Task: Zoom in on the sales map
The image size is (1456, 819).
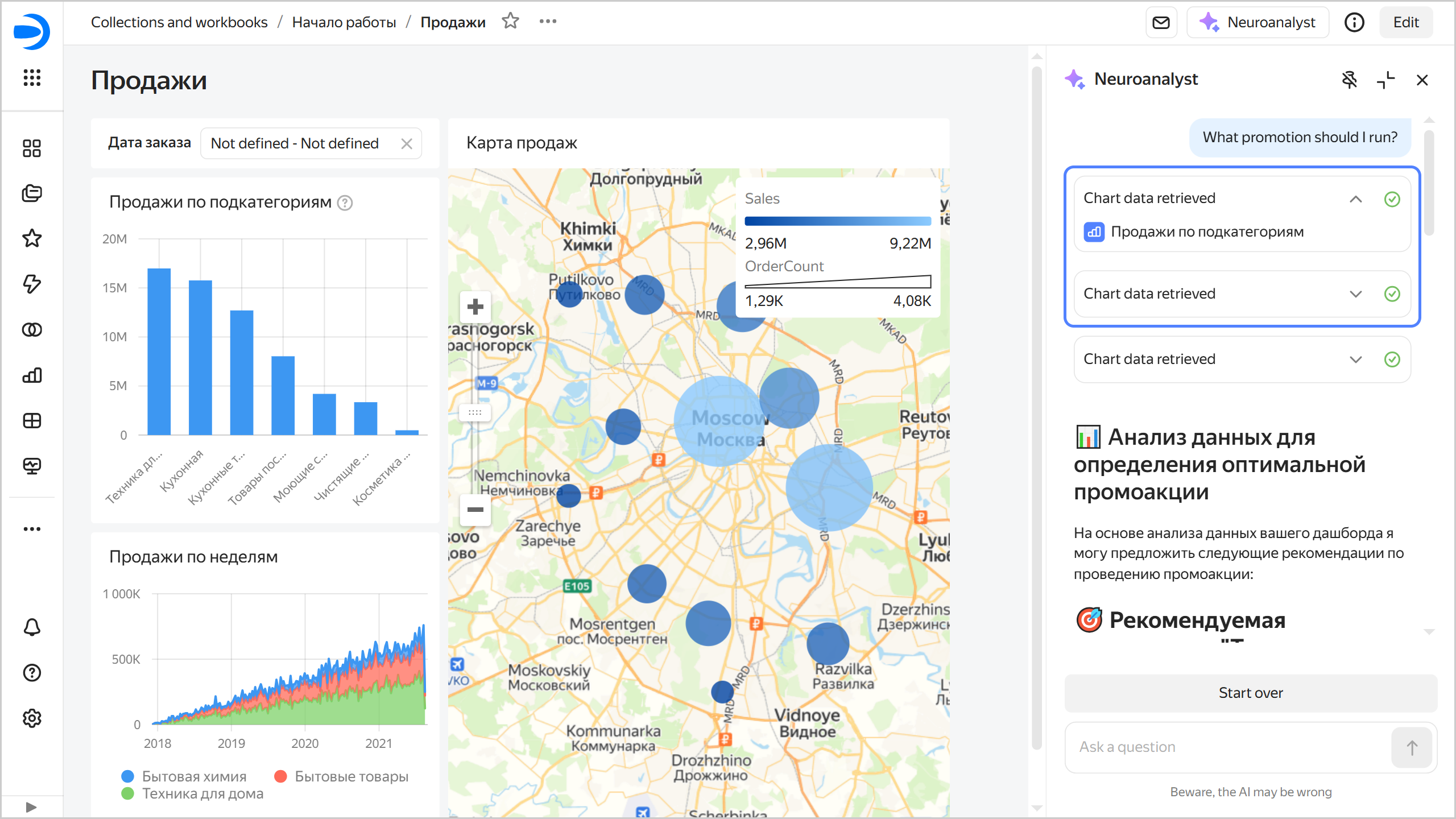Action: [475, 307]
